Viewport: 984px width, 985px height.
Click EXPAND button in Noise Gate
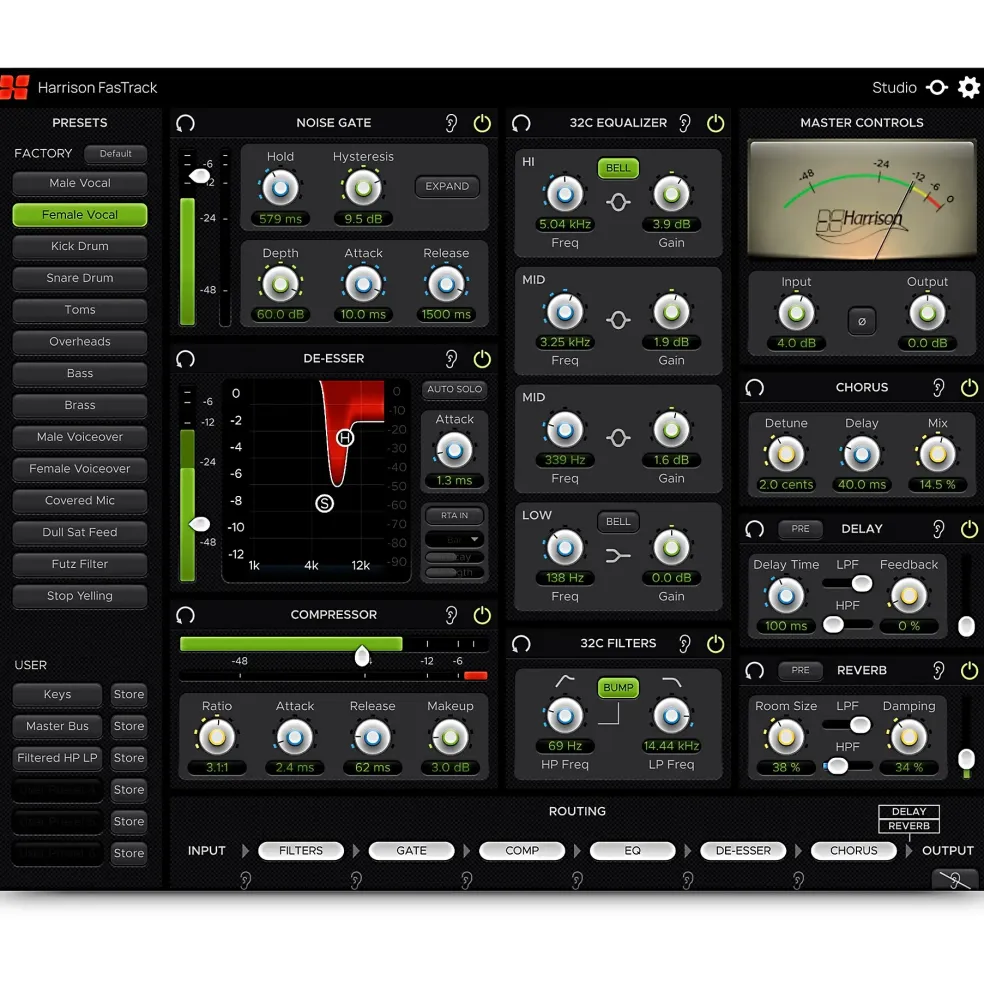click(x=447, y=186)
